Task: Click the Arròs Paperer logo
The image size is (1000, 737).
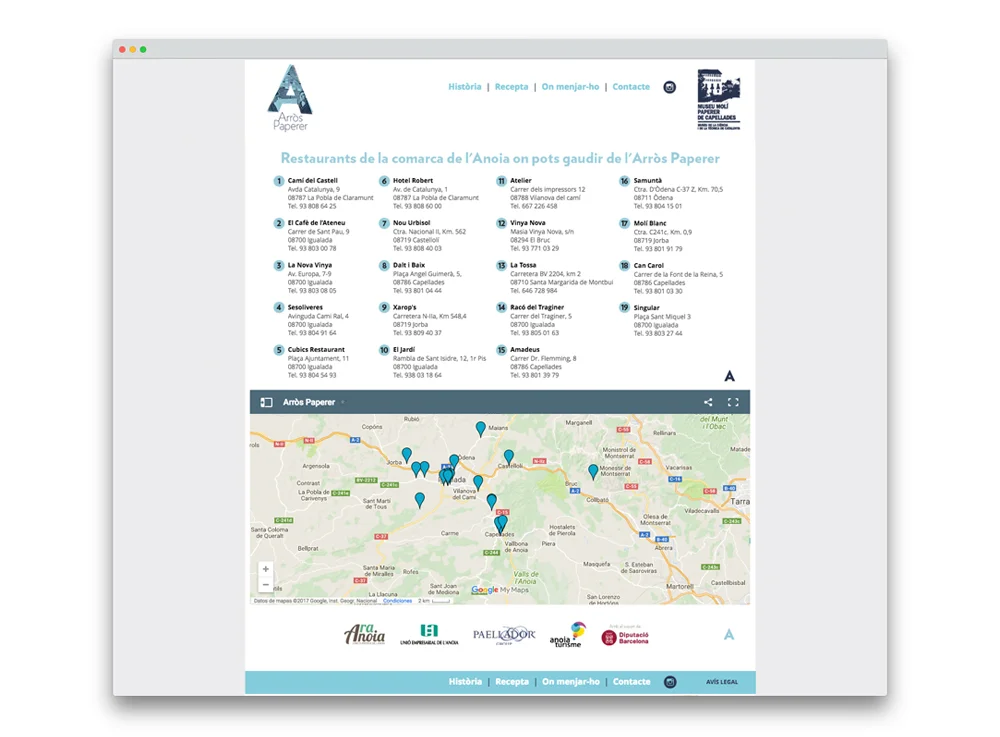Action: pyautogui.click(x=290, y=98)
